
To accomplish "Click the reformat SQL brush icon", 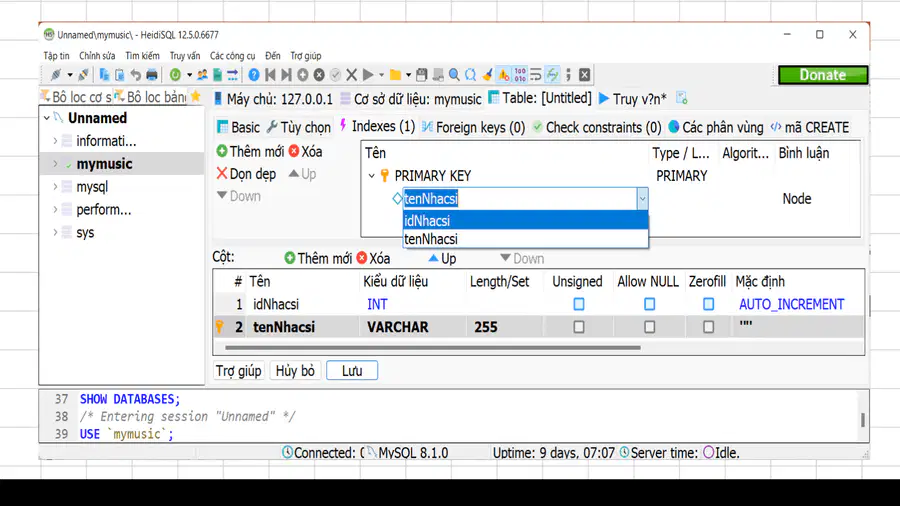I will point(487,75).
